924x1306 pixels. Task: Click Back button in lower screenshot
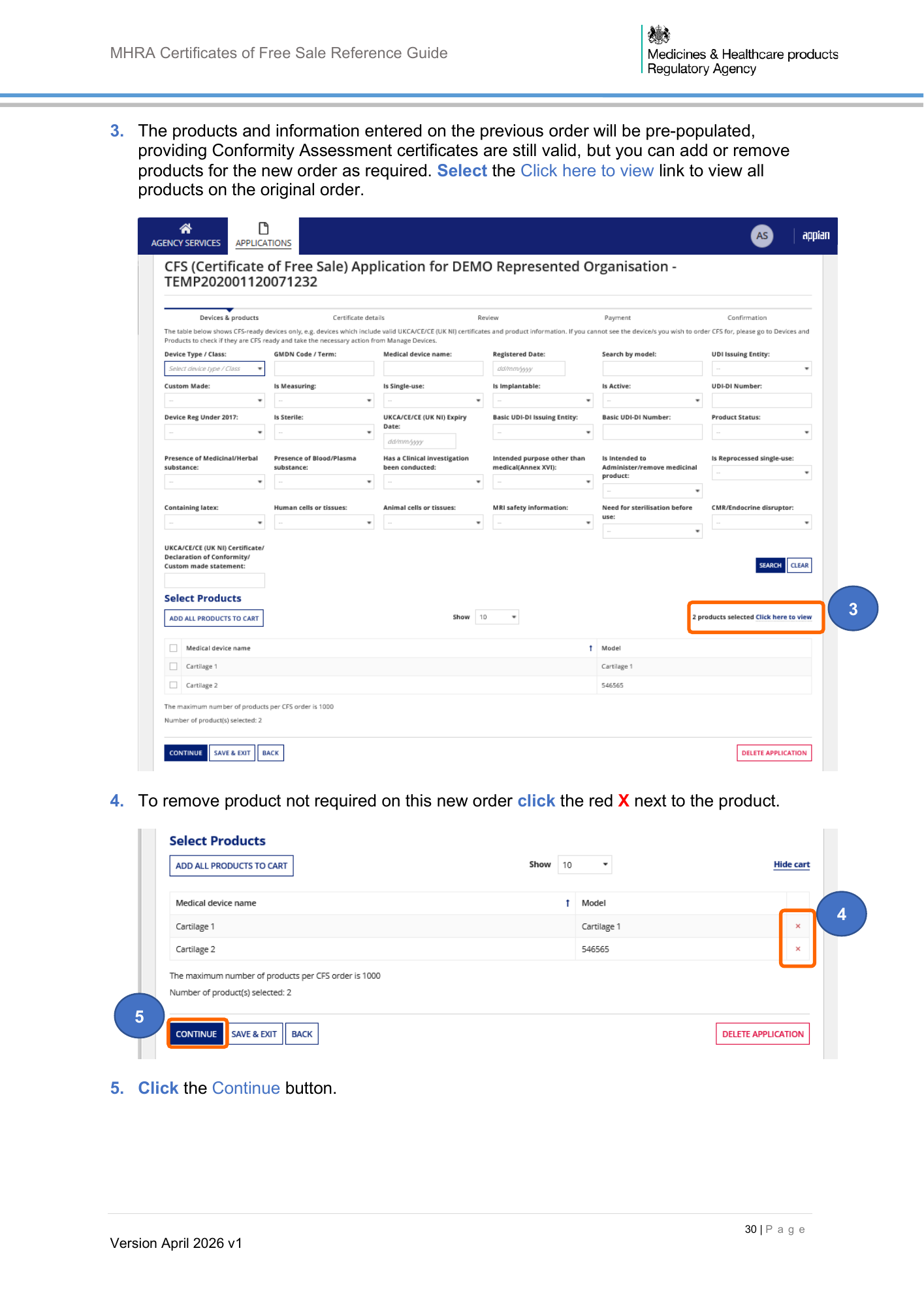302,1034
